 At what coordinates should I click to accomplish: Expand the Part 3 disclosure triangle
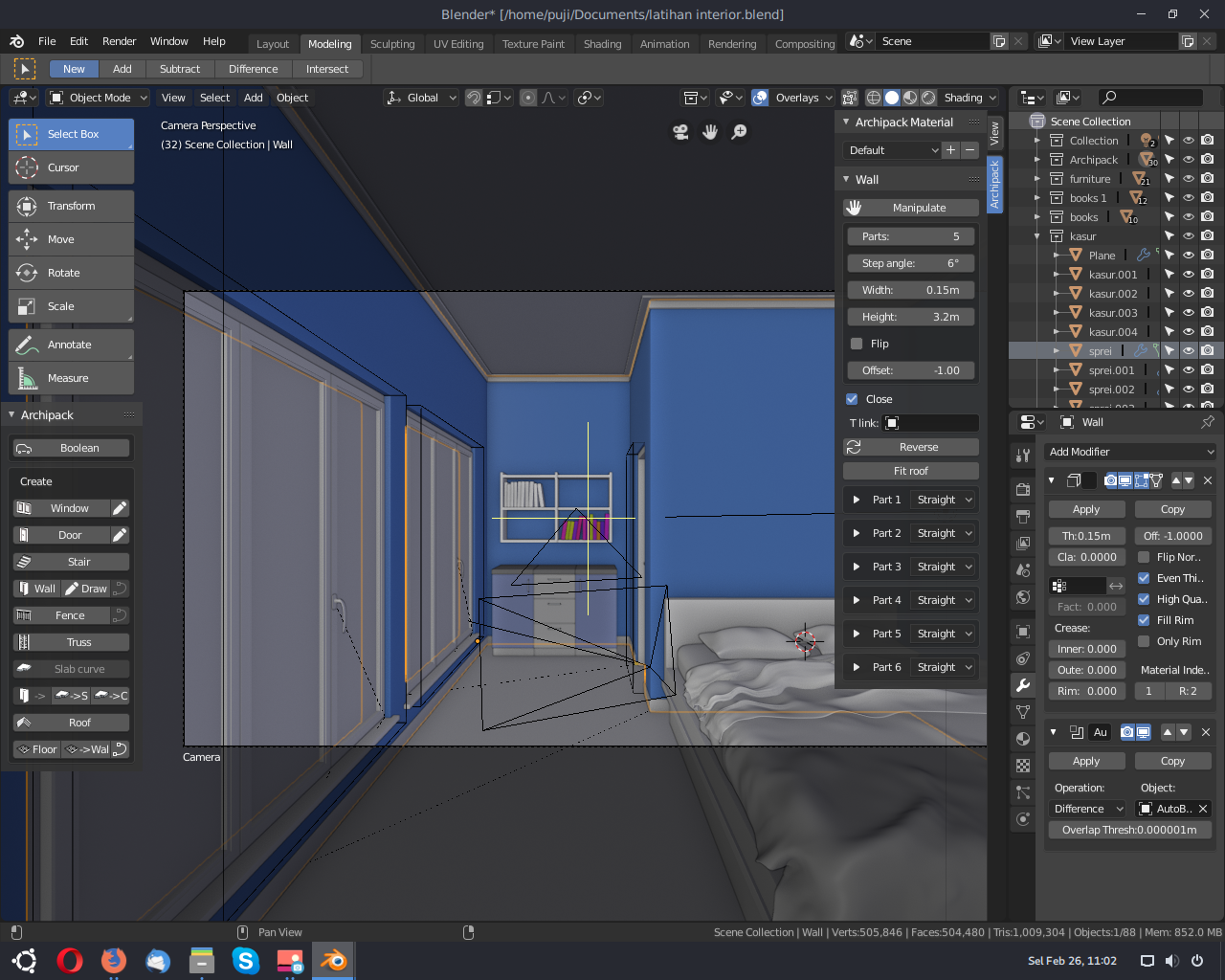coord(857,567)
